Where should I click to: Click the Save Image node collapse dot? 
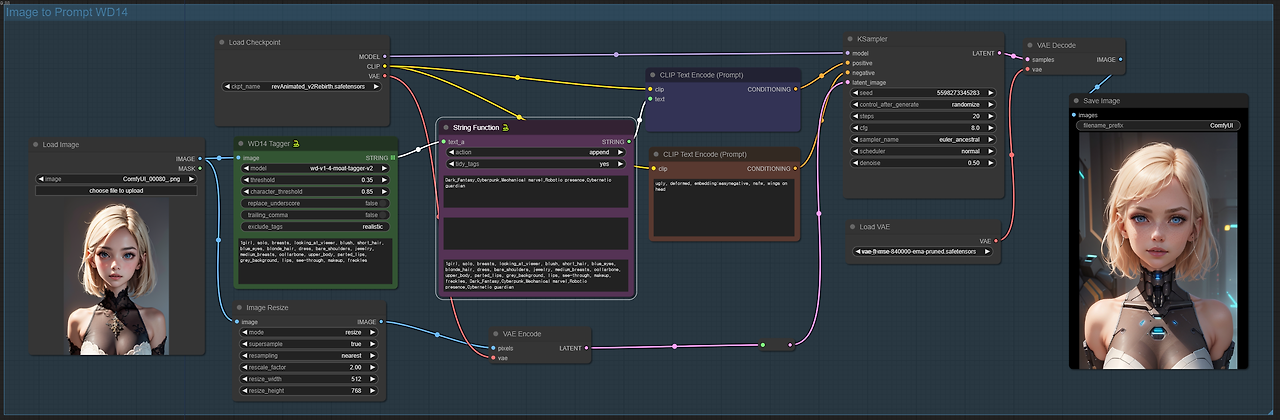click(x=1076, y=101)
